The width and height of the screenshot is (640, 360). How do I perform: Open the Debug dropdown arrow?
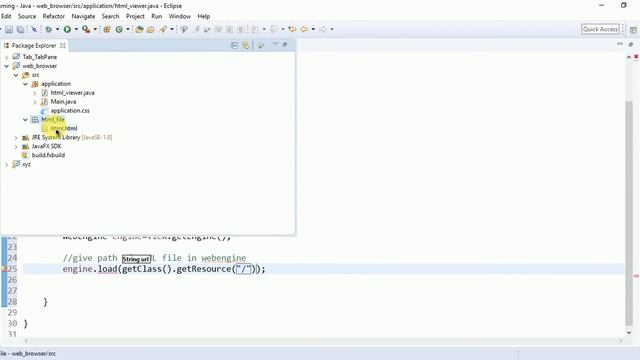pyautogui.click(x=57, y=29)
